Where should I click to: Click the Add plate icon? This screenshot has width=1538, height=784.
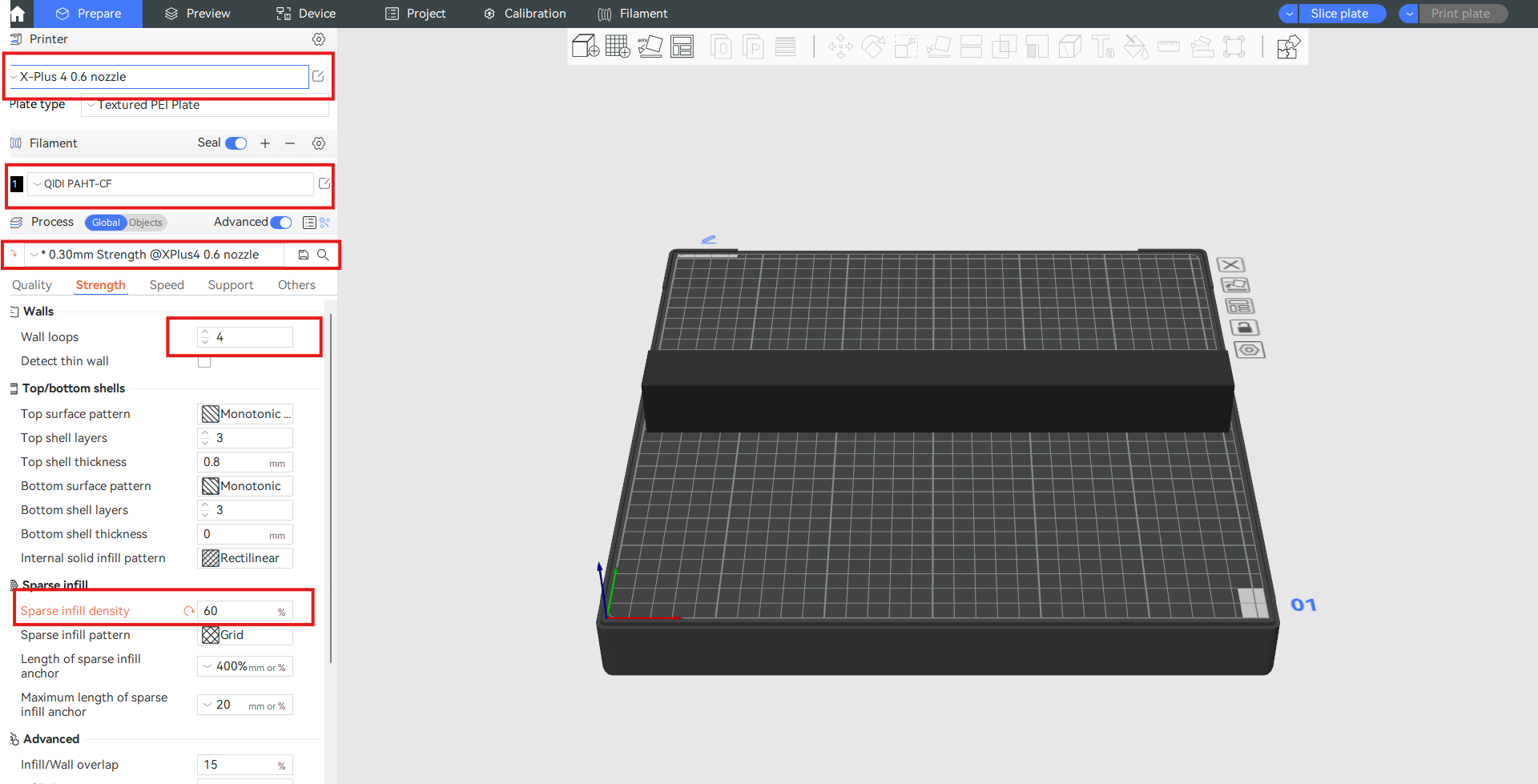[x=616, y=46]
